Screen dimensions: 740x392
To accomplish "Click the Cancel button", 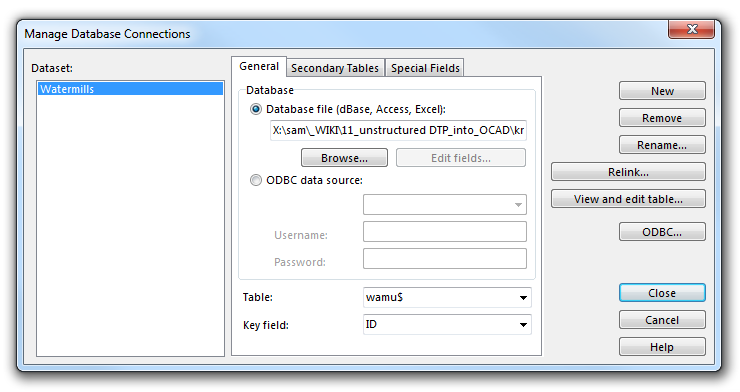I will pyautogui.click(x=662, y=319).
